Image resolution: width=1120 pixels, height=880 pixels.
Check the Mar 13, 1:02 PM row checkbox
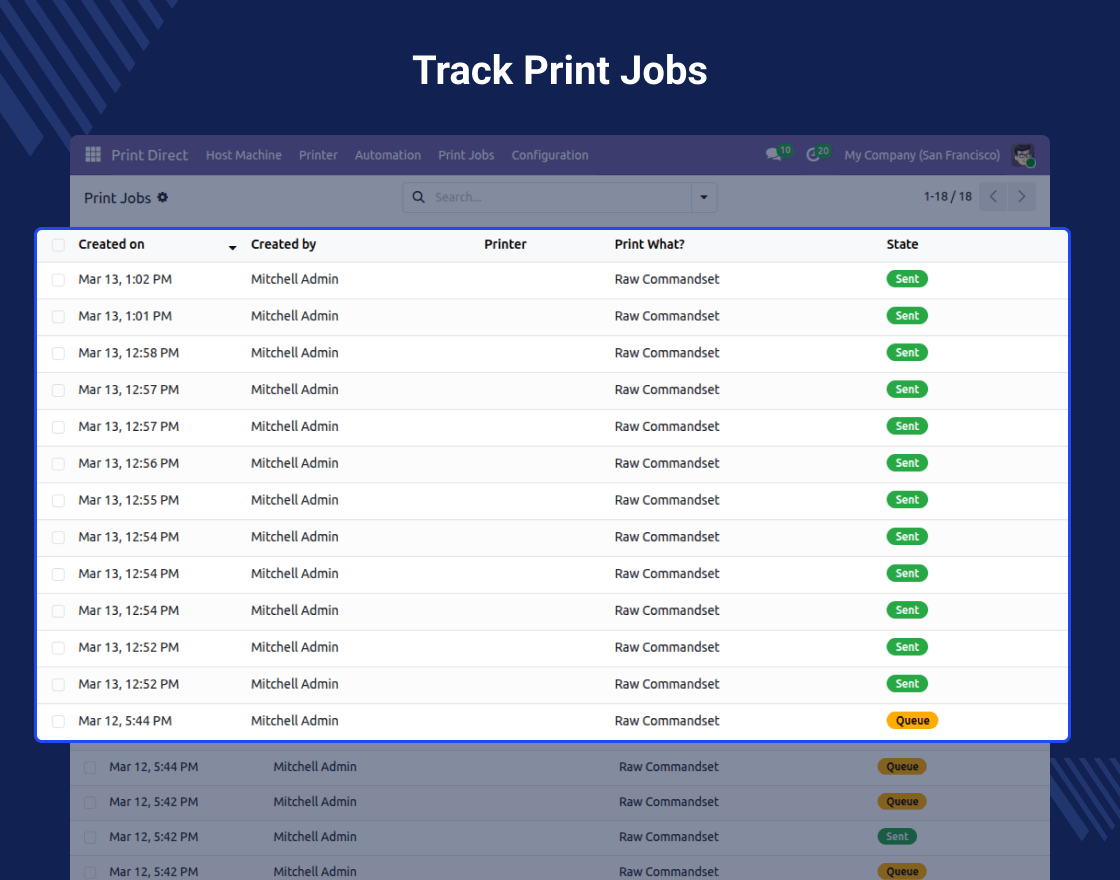58,280
